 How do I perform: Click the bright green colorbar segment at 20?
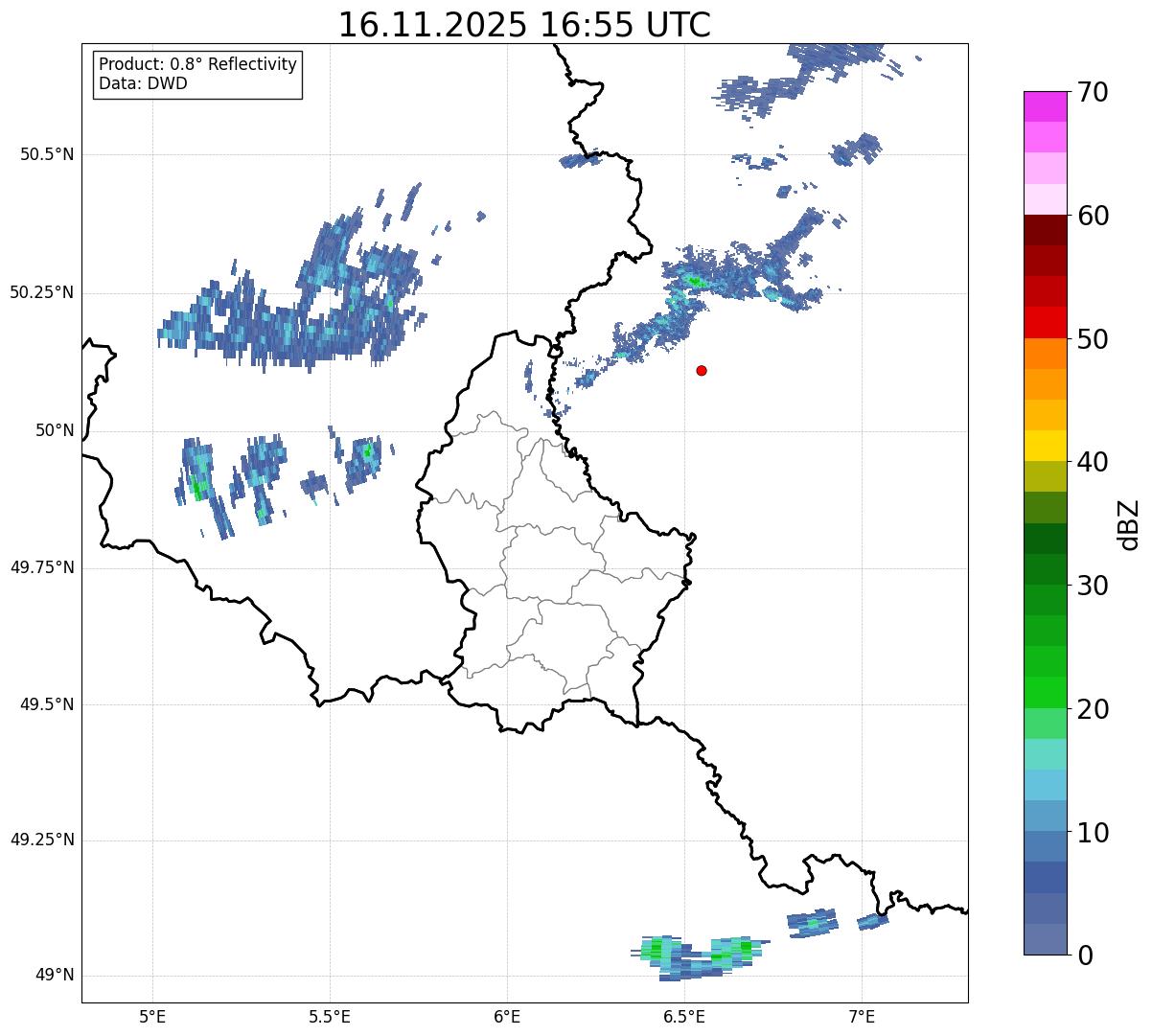point(1045,693)
